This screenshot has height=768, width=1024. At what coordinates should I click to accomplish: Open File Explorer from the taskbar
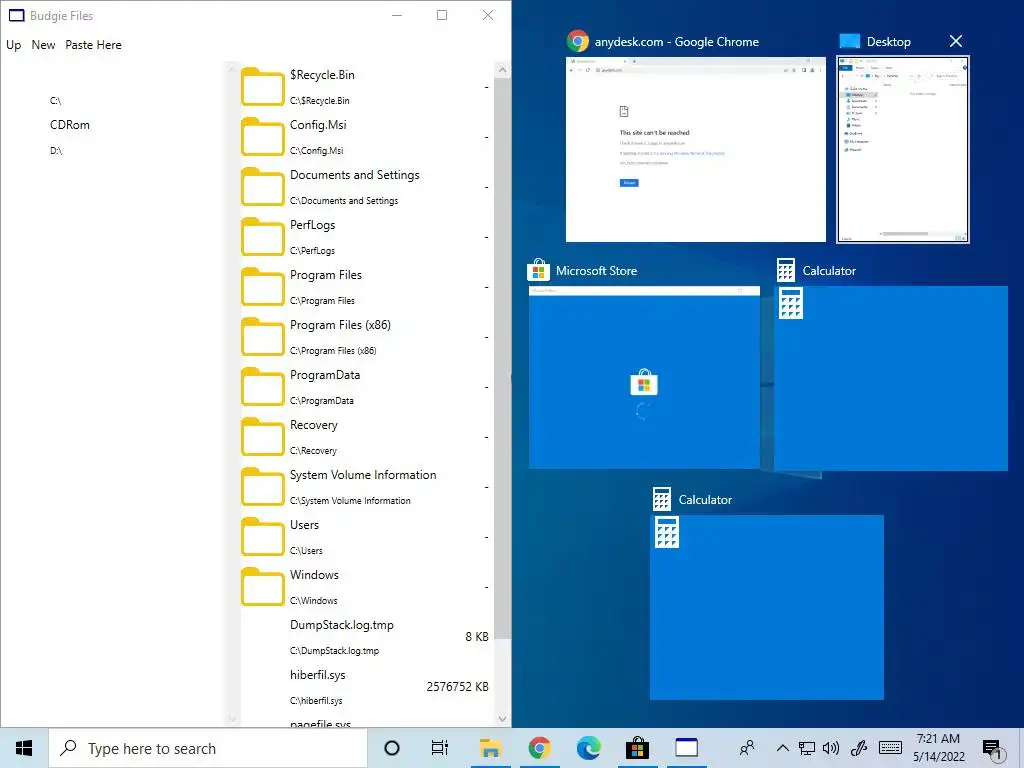tap(490, 748)
